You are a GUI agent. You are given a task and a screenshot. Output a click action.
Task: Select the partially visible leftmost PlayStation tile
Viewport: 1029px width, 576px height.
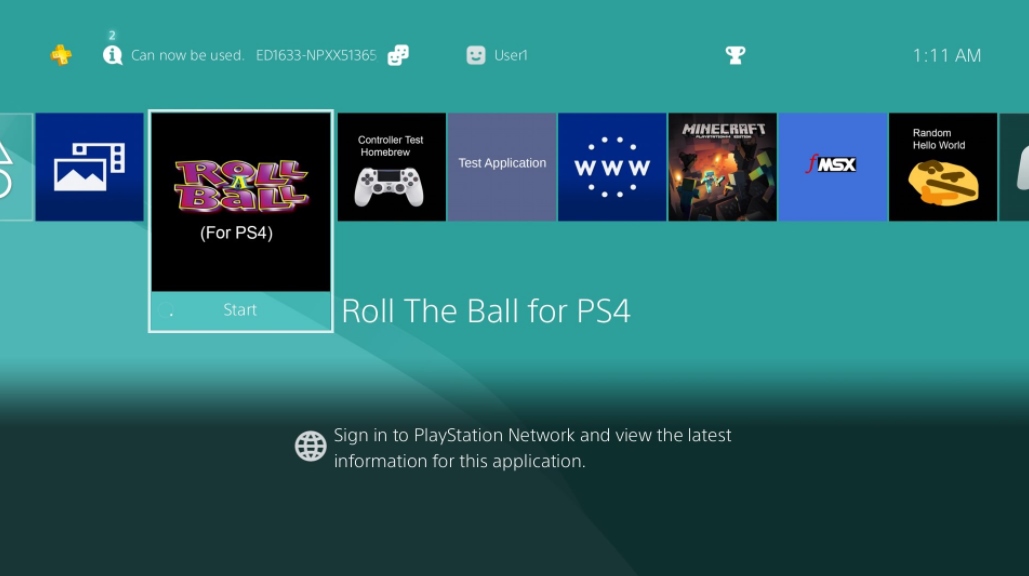tap(16, 167)
